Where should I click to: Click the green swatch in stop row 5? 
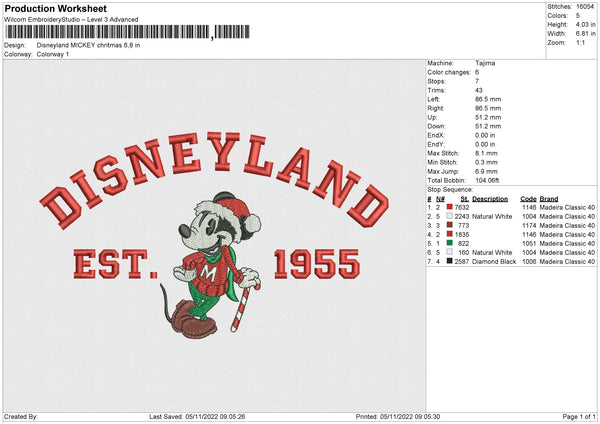click(x=450, y=243)
